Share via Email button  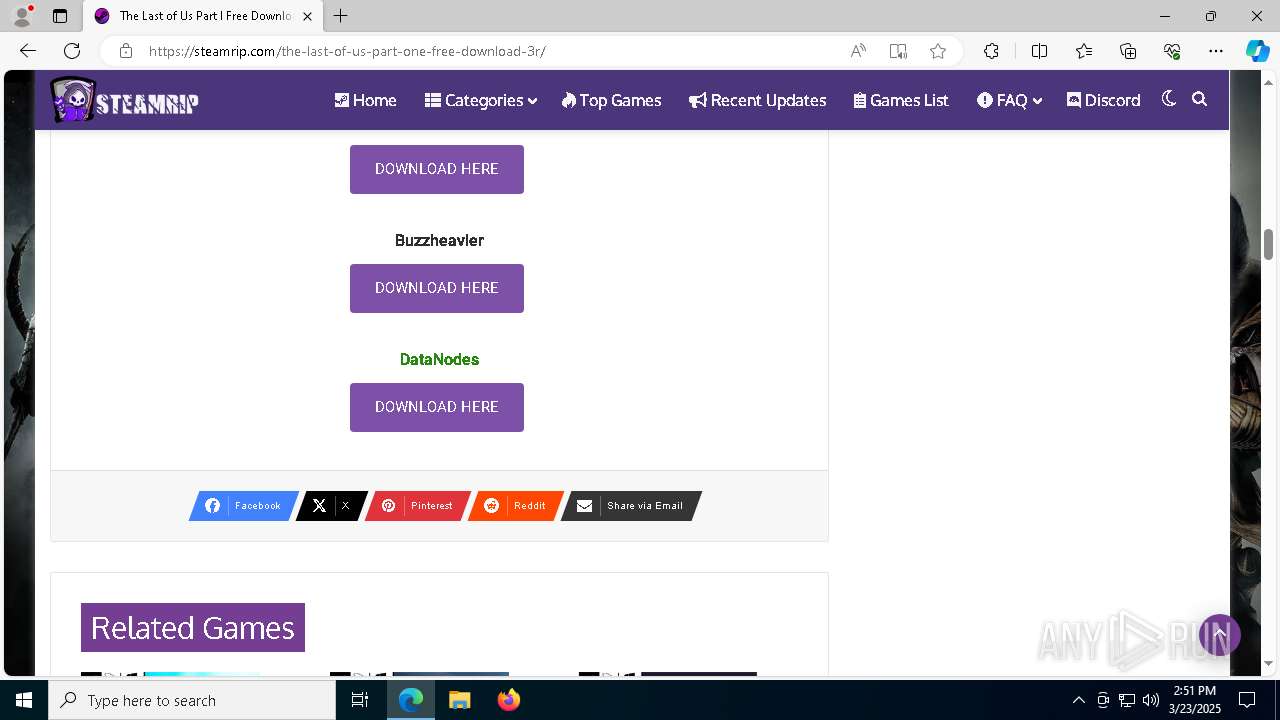click(x=631, y=506)
